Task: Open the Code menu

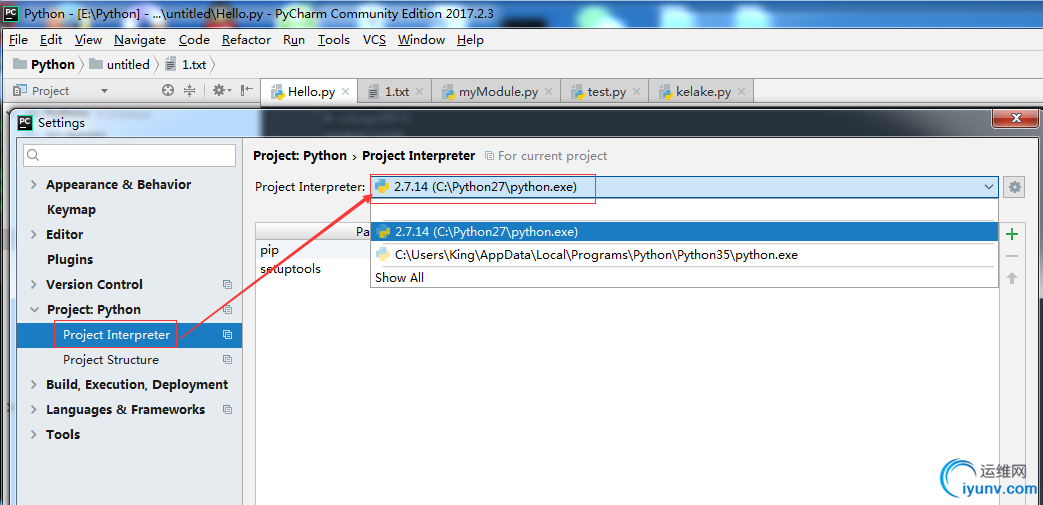Action: coord(194,40)
